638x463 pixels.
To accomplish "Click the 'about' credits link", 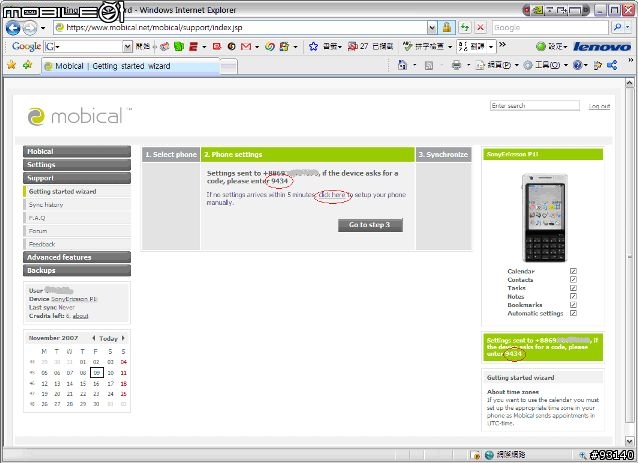I will click(x=81, y=316).
